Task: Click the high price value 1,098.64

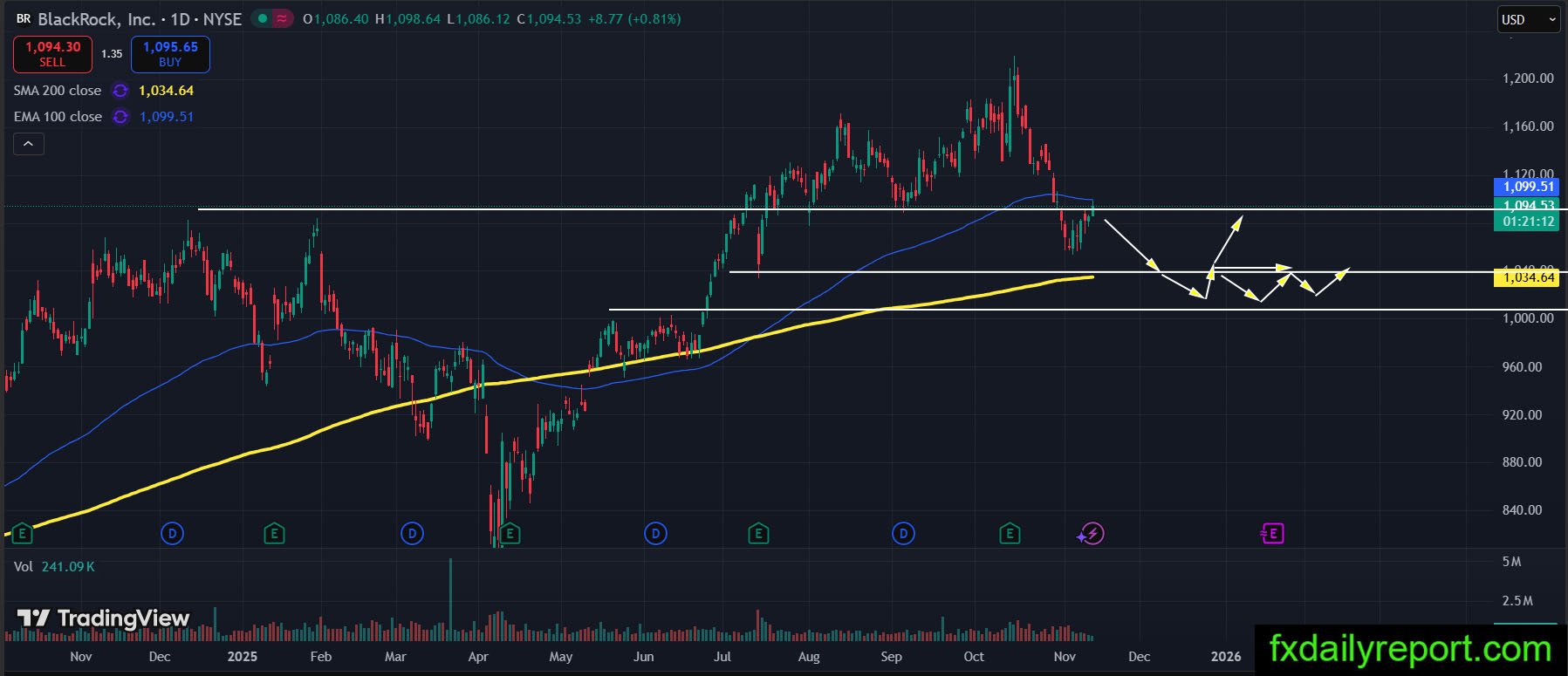Action: click(x=413, y=18)
